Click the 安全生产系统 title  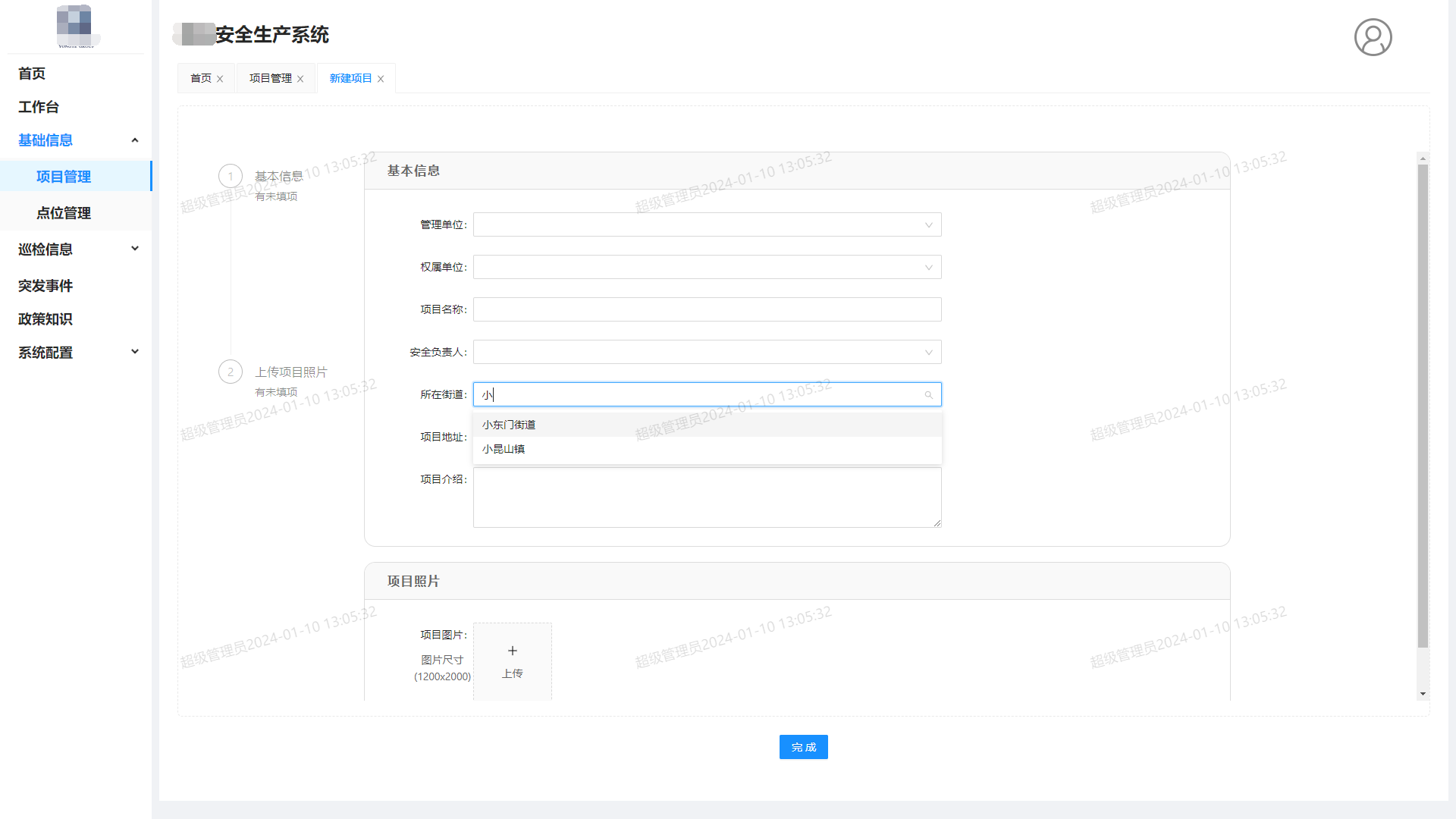(272, 35)
